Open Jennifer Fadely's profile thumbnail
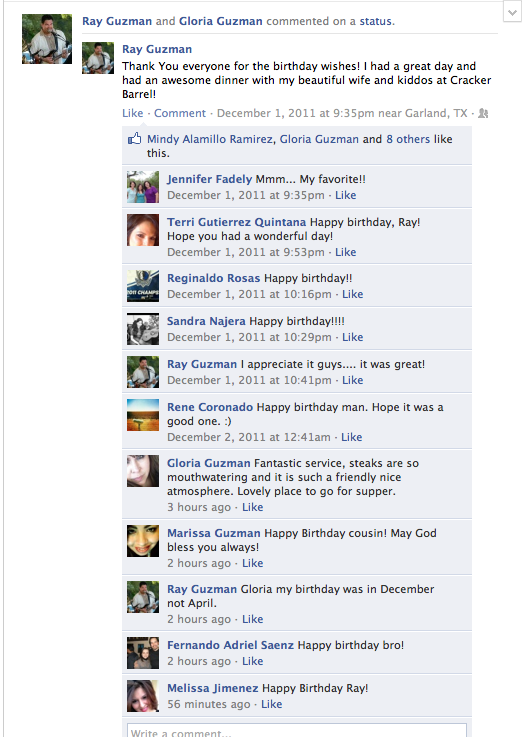This screenshot has width=522, height=737. pos(143,187)
